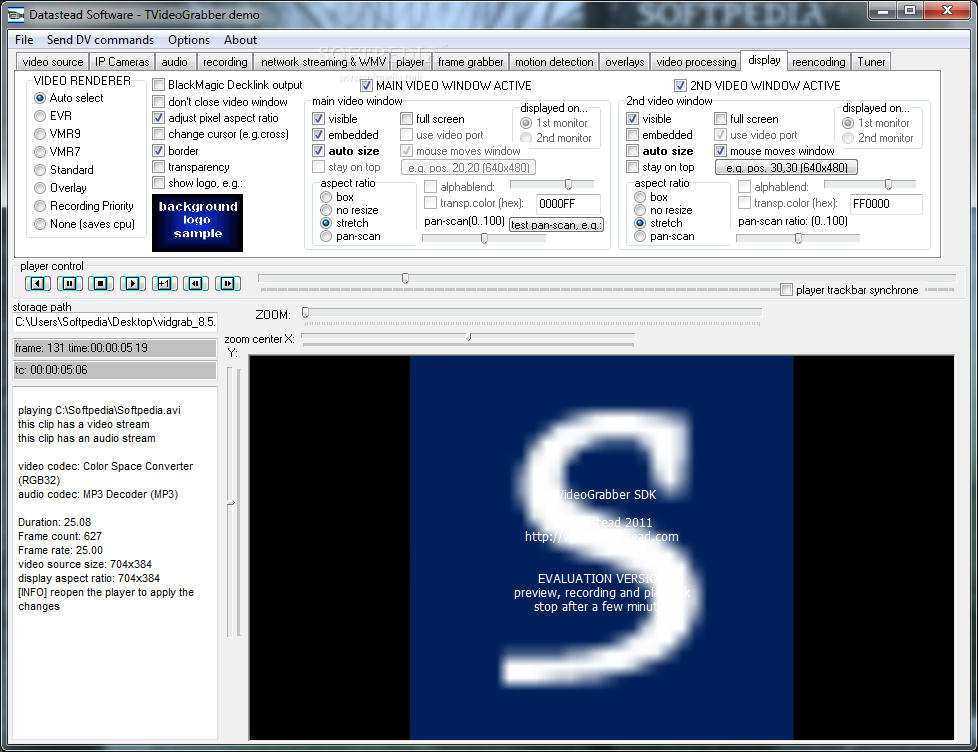This screenshot has height=752, width=978.
Task: Click the zoom center X slider thumb
Action: click(x=468, y=337)
